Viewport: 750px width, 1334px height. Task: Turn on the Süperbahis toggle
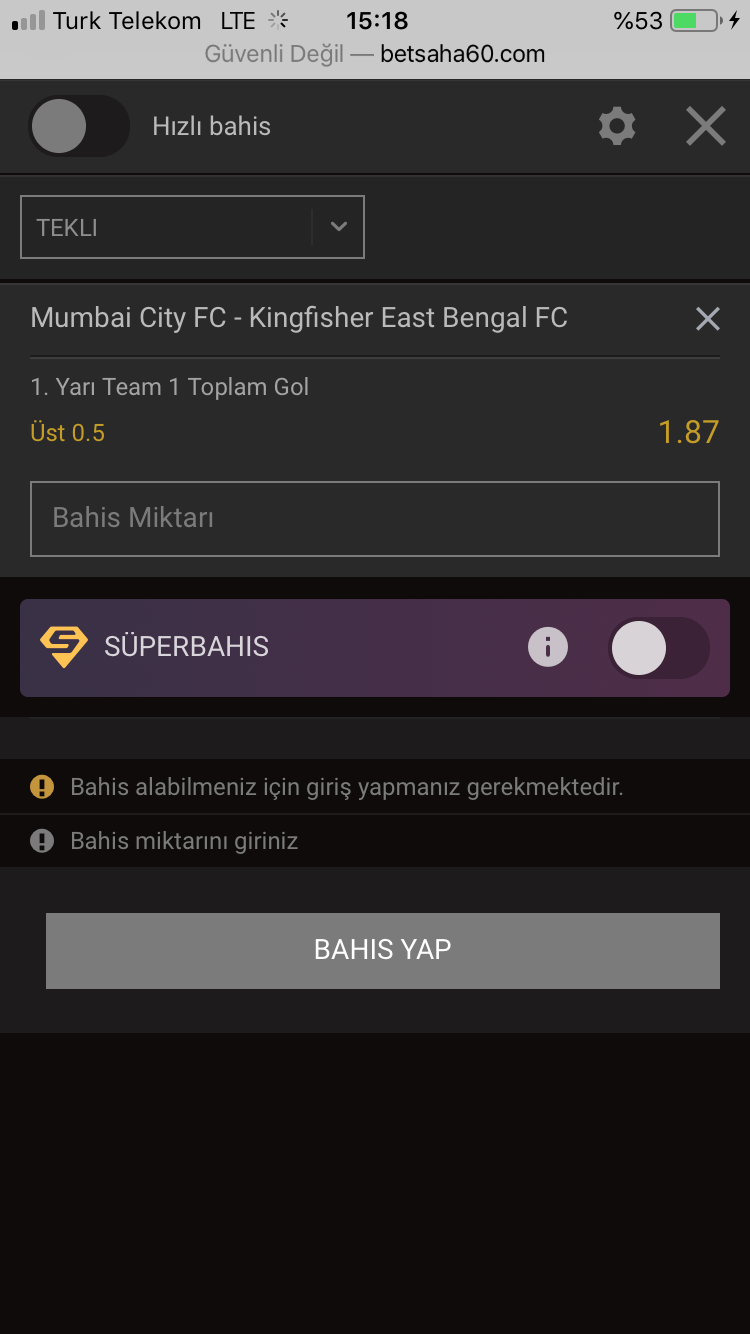pos(659,648)
